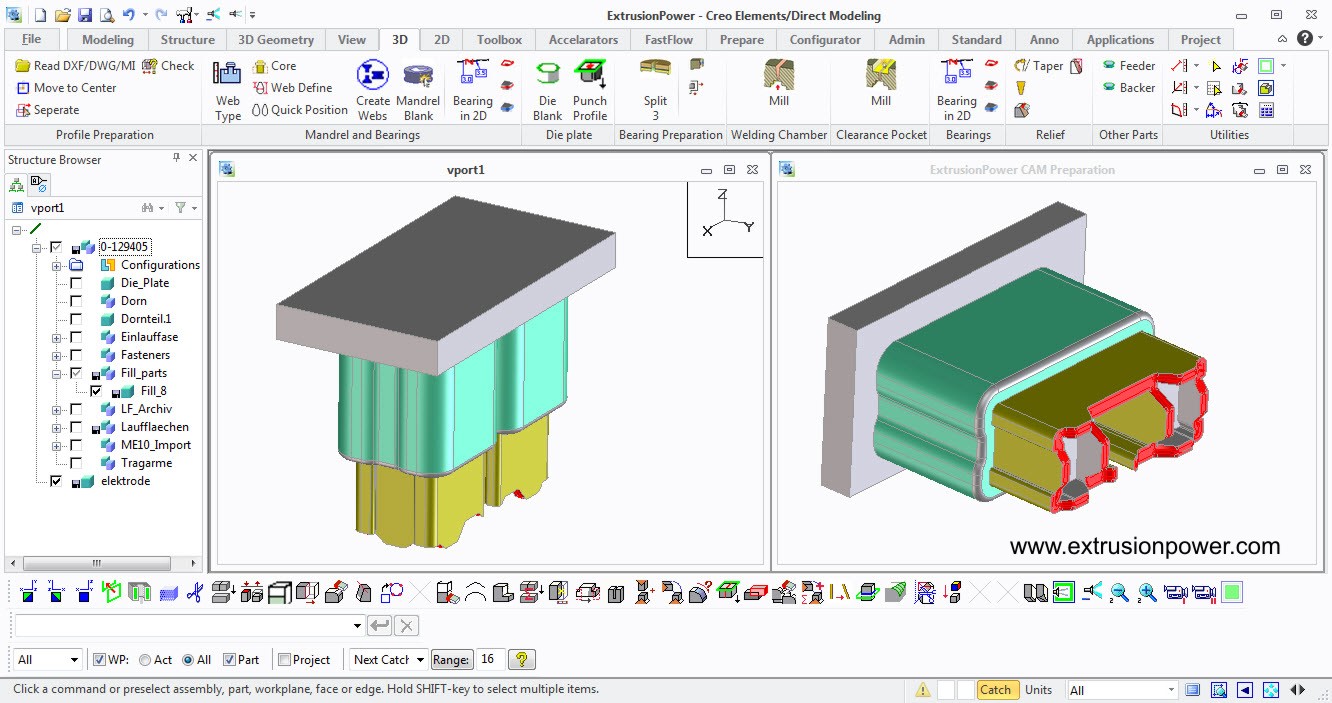The width and height of the screenshot is (1332, 703).
Task: Open the All filter dropdown at bottom left
Action: pos(47,660)
